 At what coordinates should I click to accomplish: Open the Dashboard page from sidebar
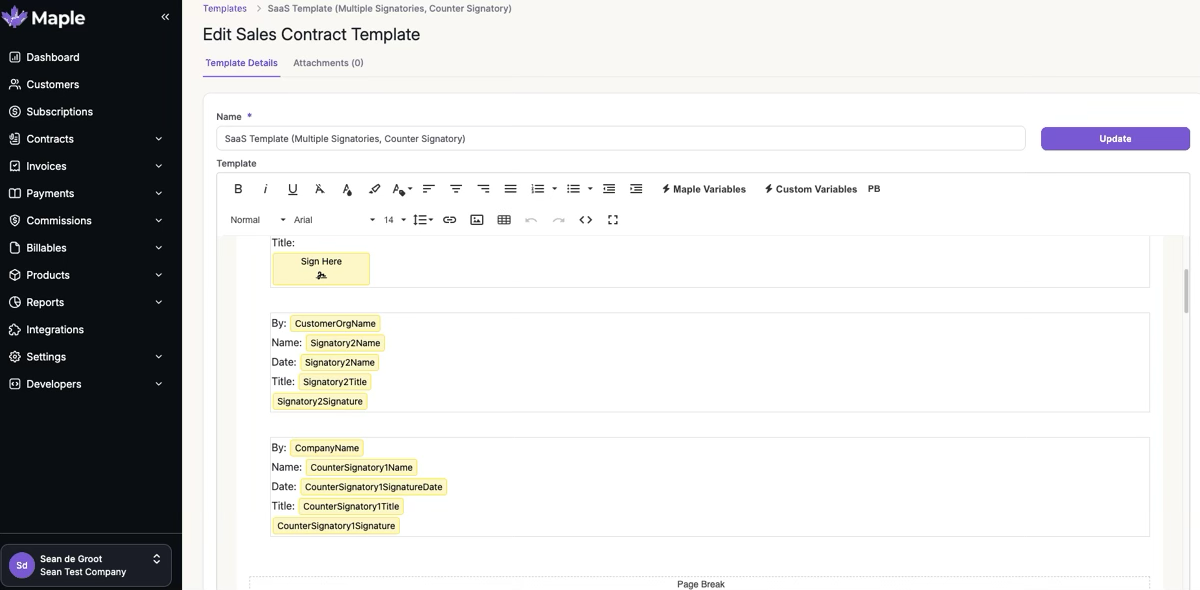(53, 57)
